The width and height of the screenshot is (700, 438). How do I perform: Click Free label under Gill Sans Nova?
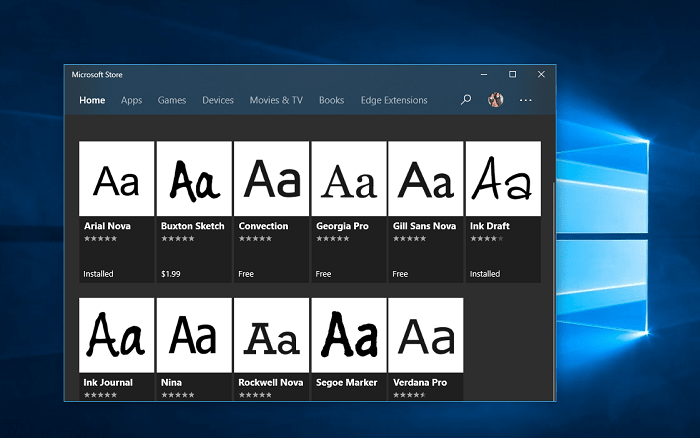coord(400,274)
